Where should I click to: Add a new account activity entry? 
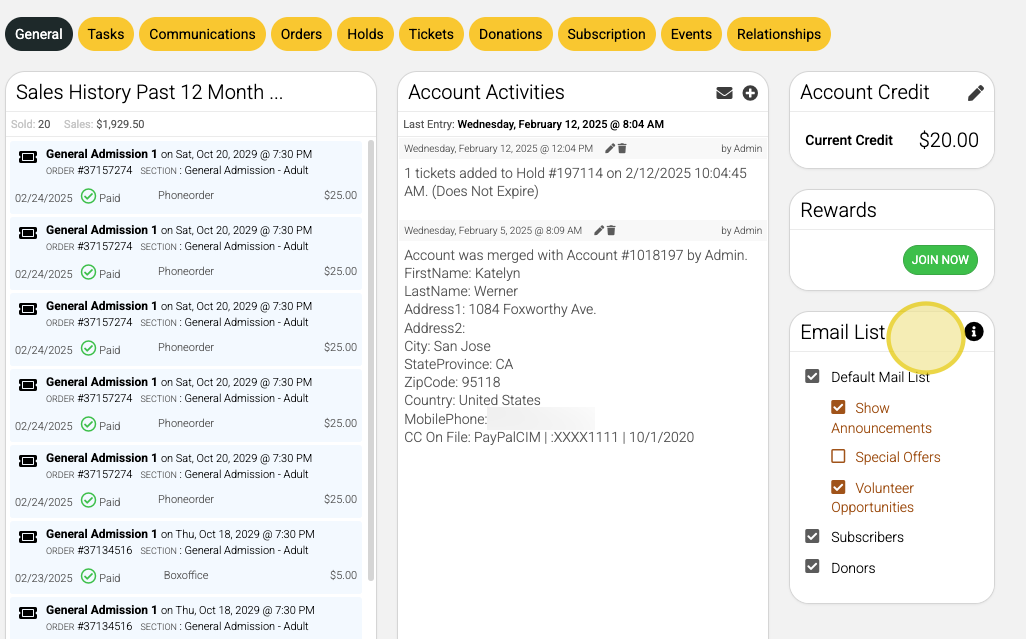[x=750, y=93]
